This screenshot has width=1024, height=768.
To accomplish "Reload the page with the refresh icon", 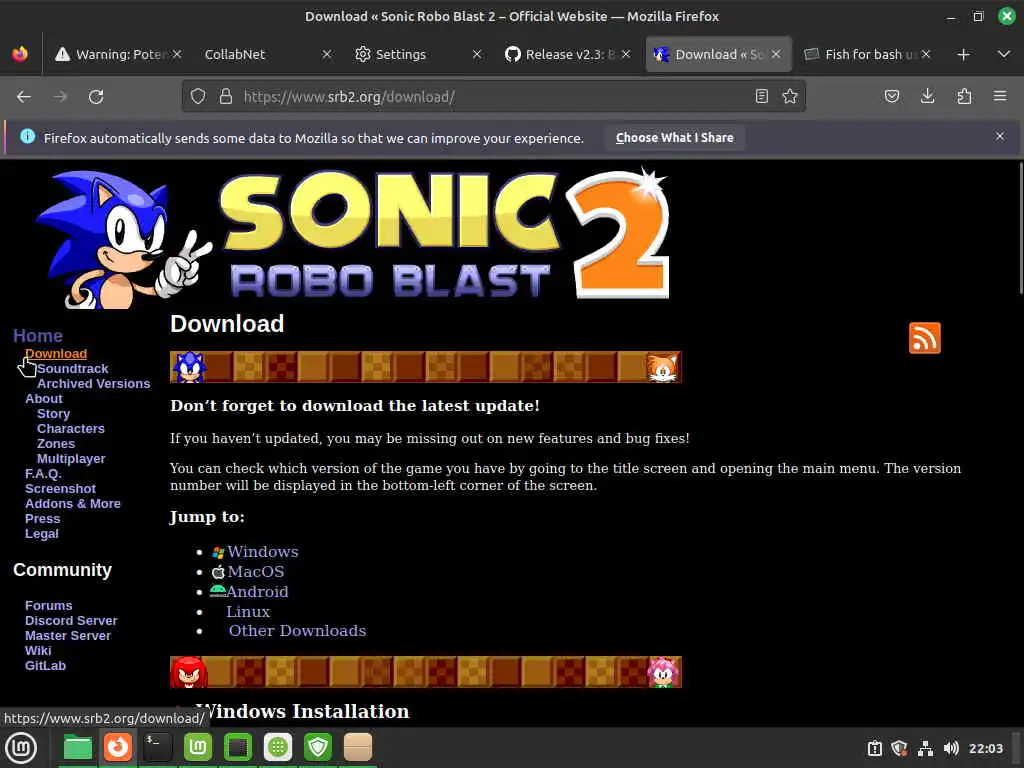I will 96,97.
